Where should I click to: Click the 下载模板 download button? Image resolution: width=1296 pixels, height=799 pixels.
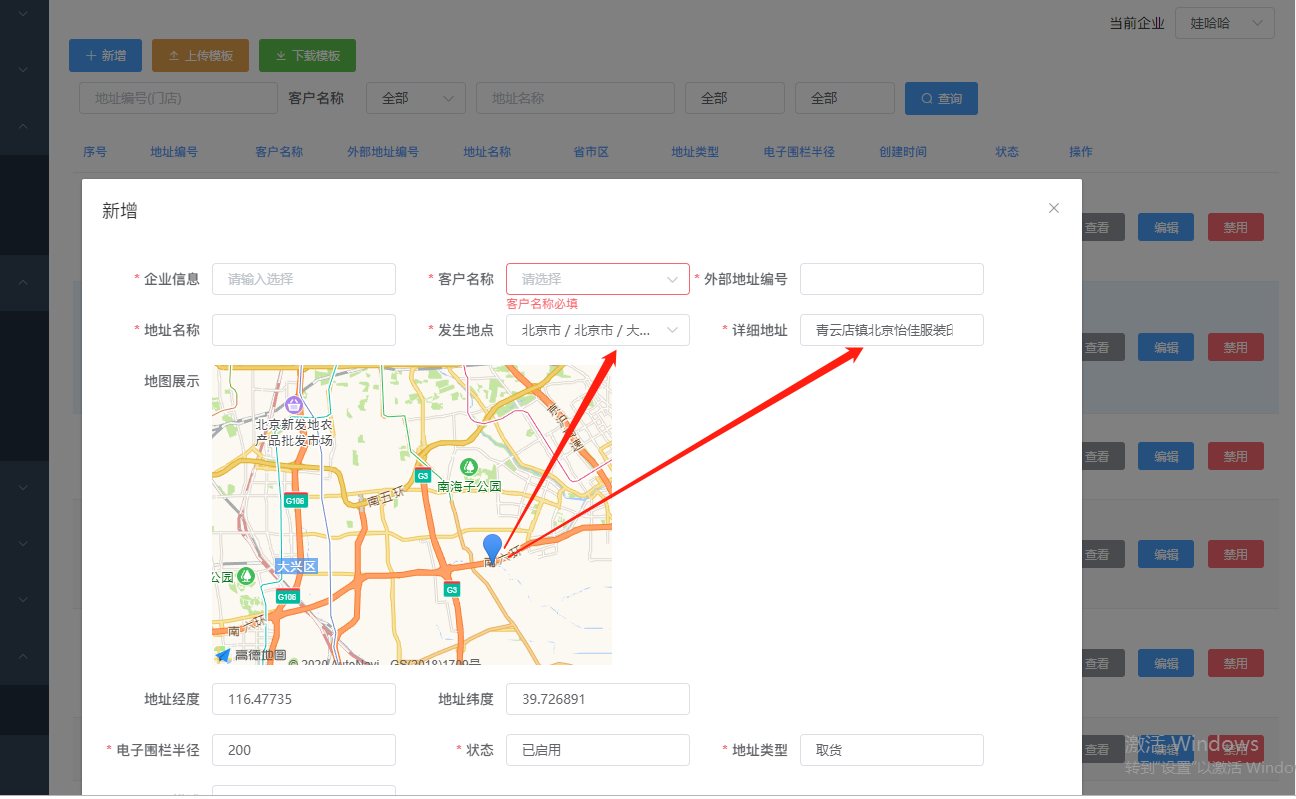point(307,56)
